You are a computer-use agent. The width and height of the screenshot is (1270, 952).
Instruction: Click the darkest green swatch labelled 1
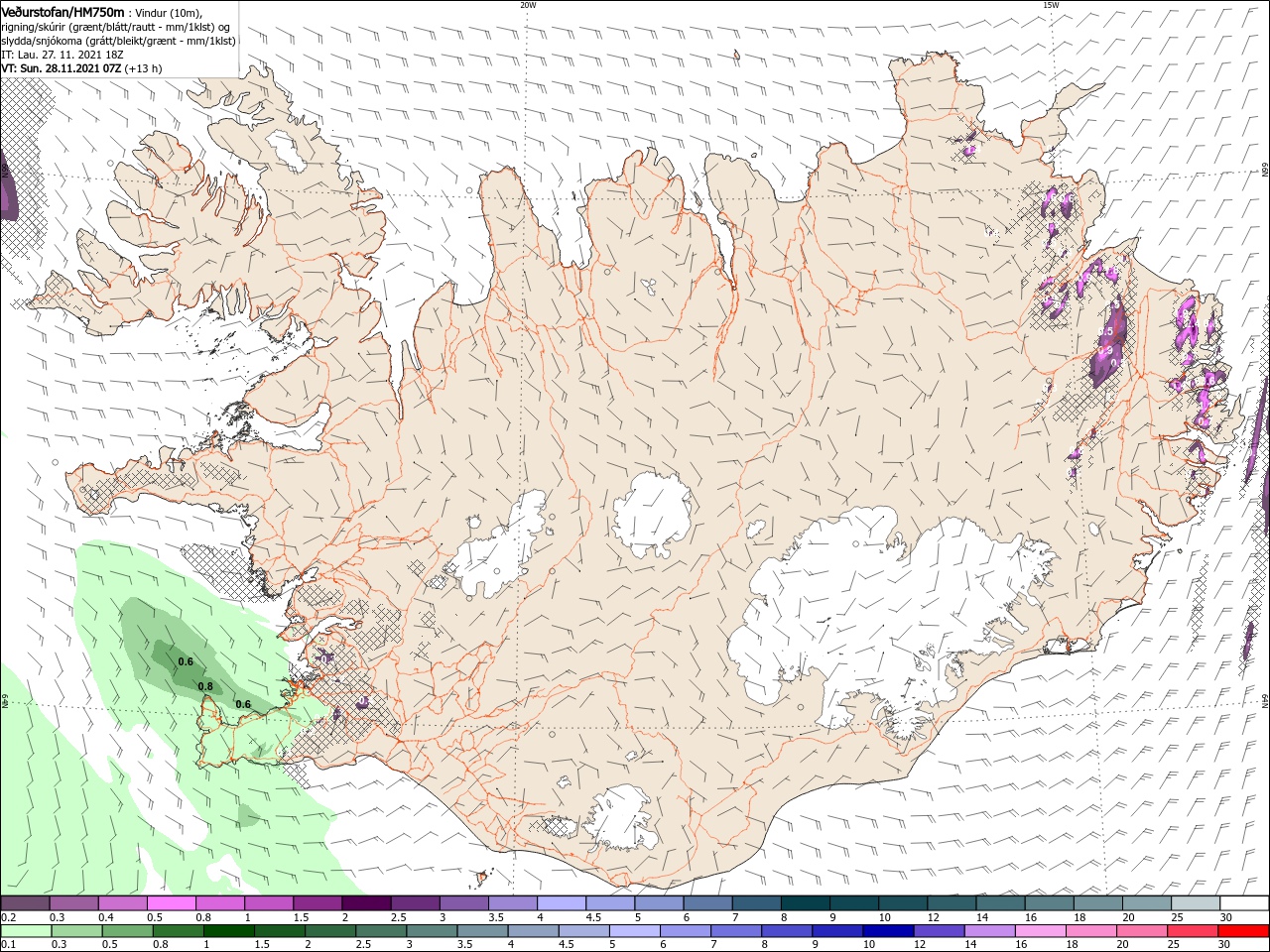coord(228,931)
